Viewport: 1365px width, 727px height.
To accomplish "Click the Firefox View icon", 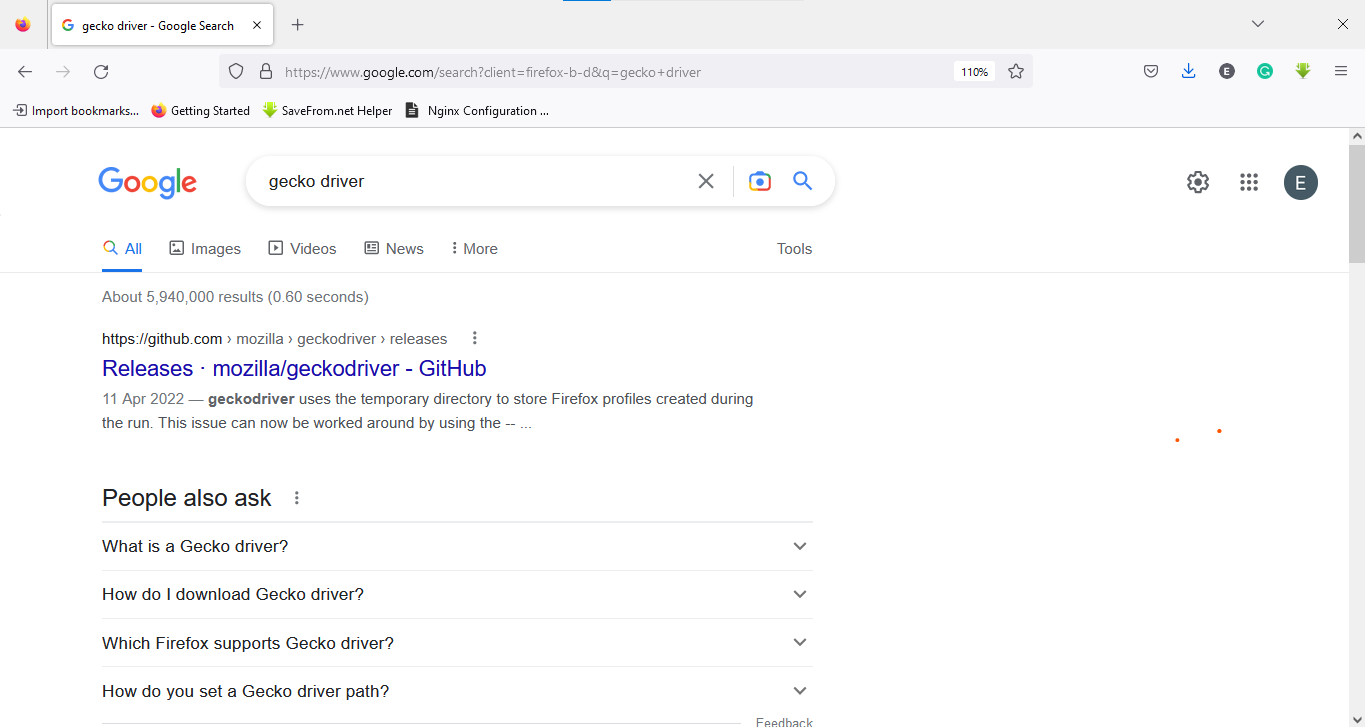I will click(23, 25).
